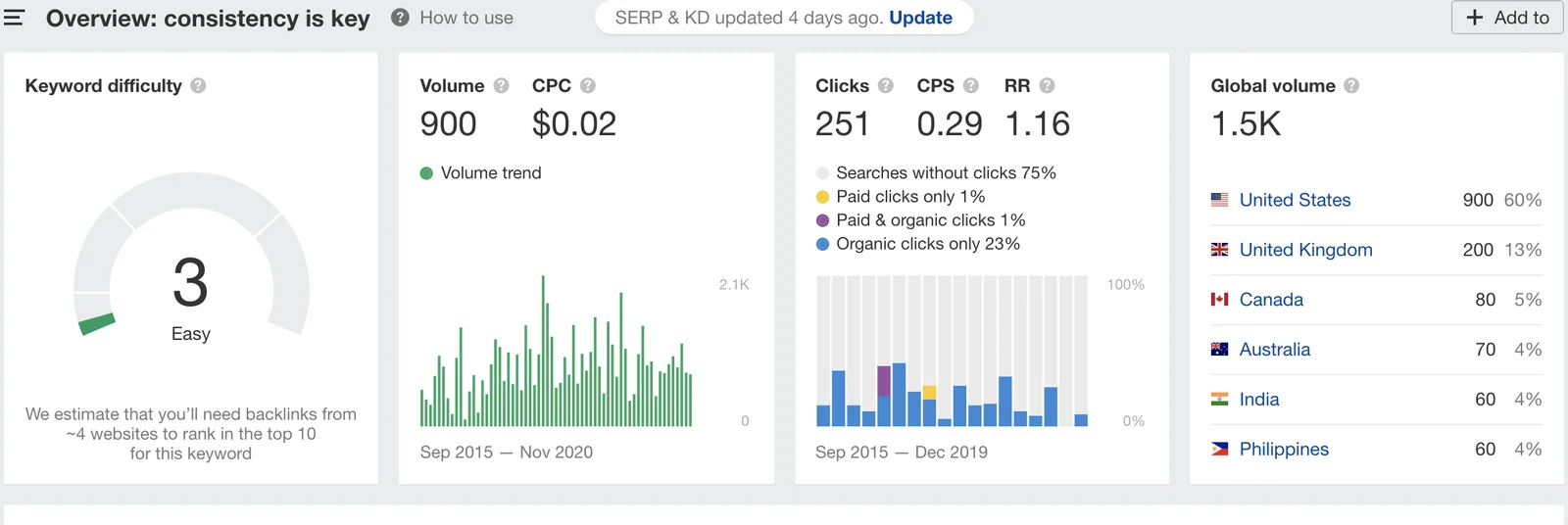Click the gray Searches without clicks legend dot
Viewport: 1568px width, 525px height.
(822, 173)
